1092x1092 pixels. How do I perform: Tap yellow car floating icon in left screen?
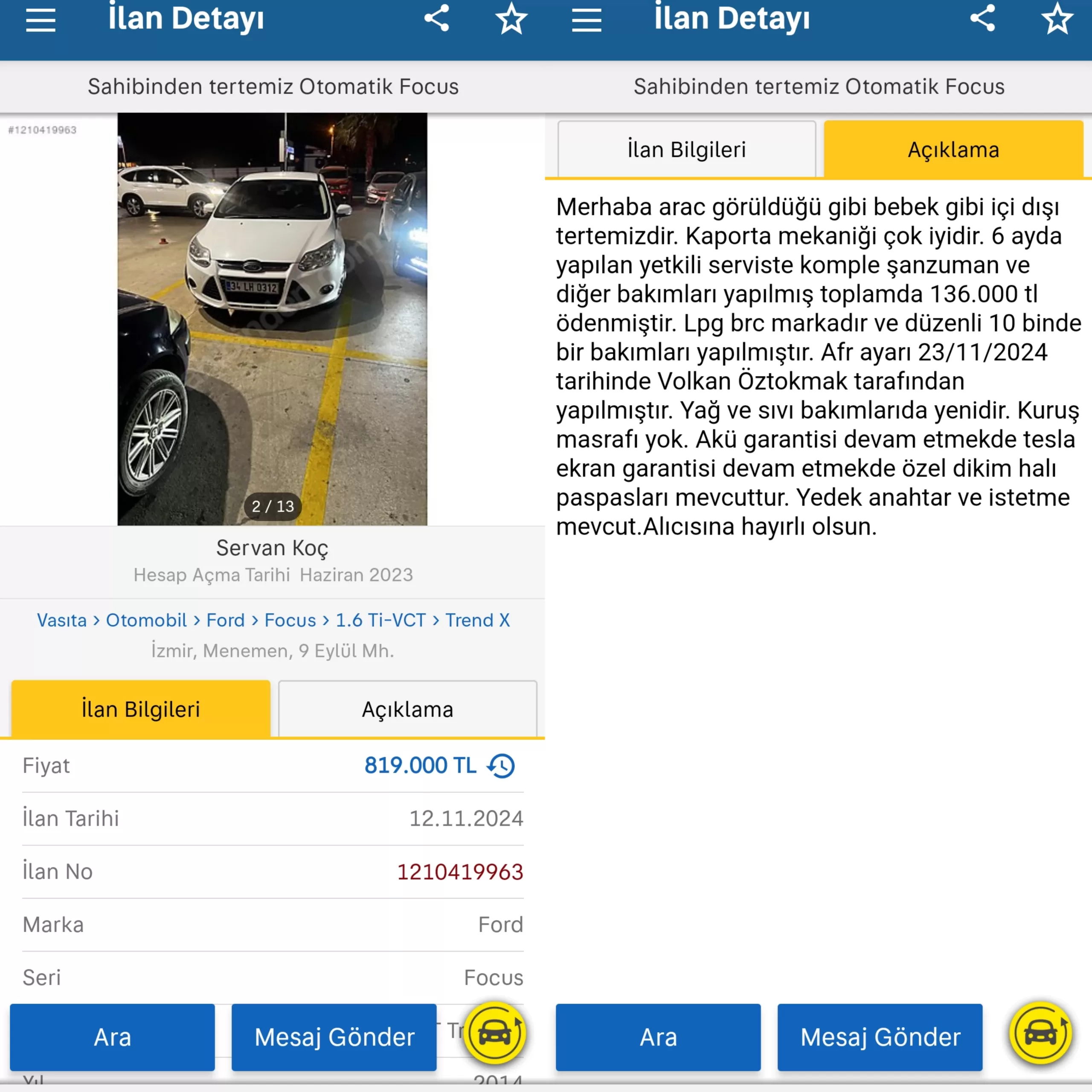point(495,1034)
